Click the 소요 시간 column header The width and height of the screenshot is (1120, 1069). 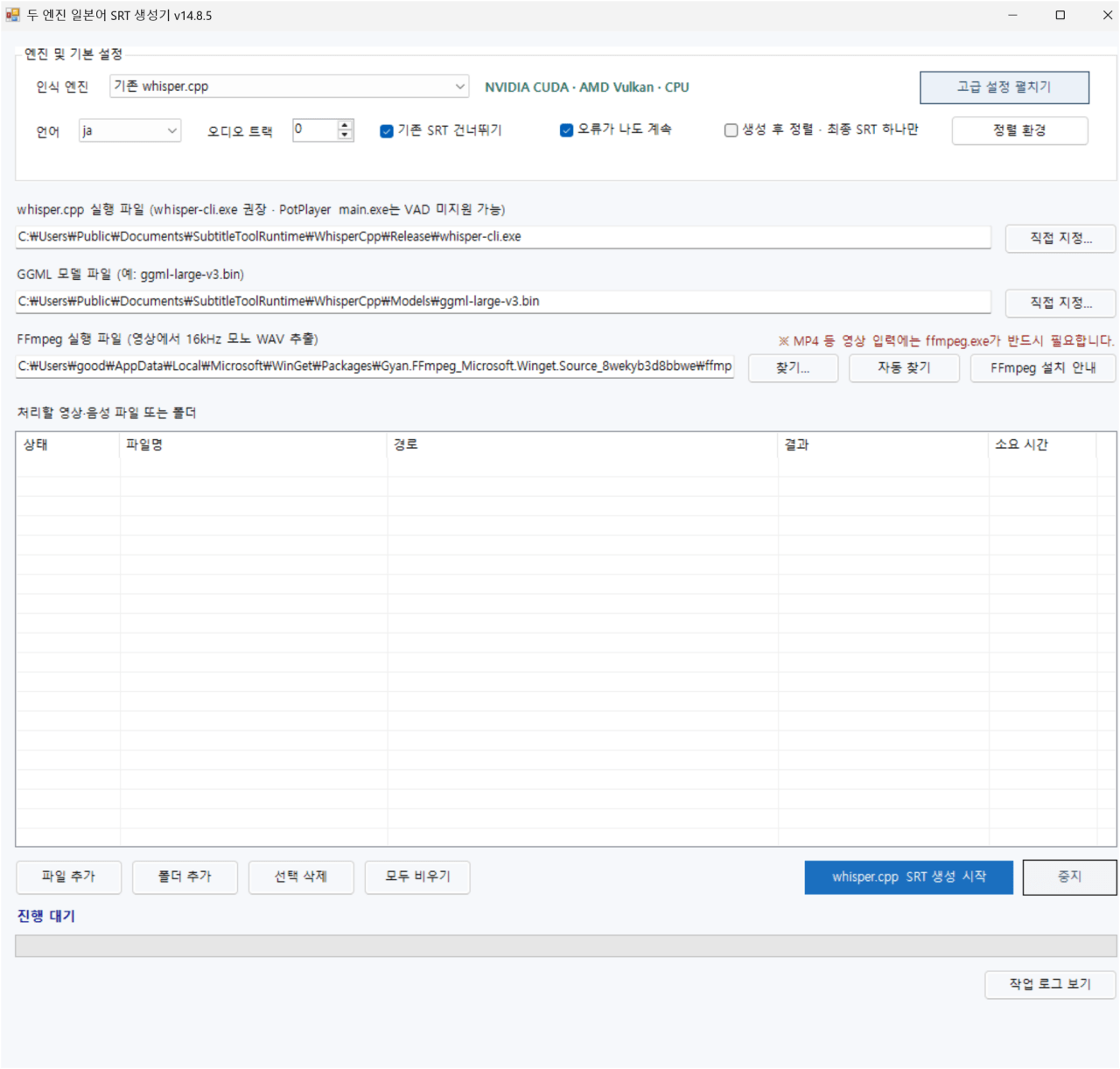point(1043,444)
